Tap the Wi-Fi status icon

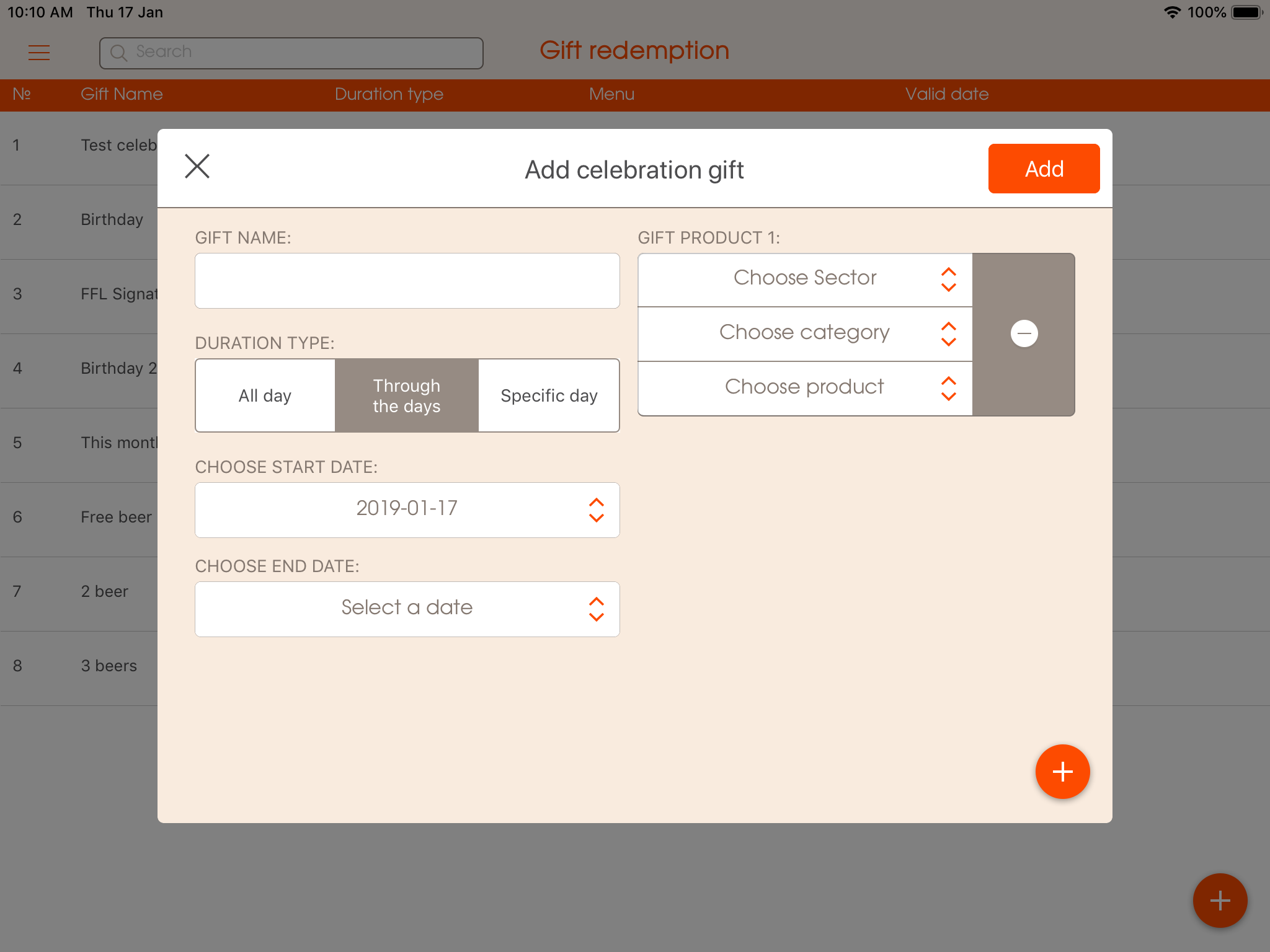(x=1172, y=12)
